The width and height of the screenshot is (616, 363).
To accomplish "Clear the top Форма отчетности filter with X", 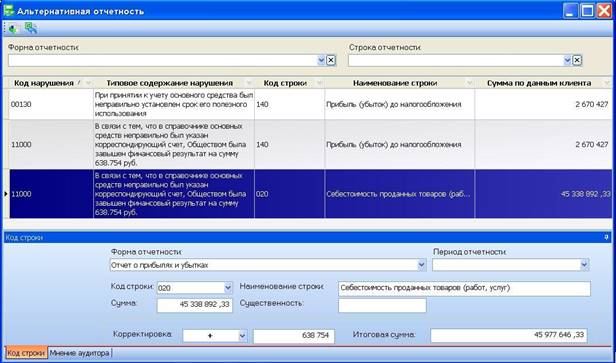I will click(331, 60).
